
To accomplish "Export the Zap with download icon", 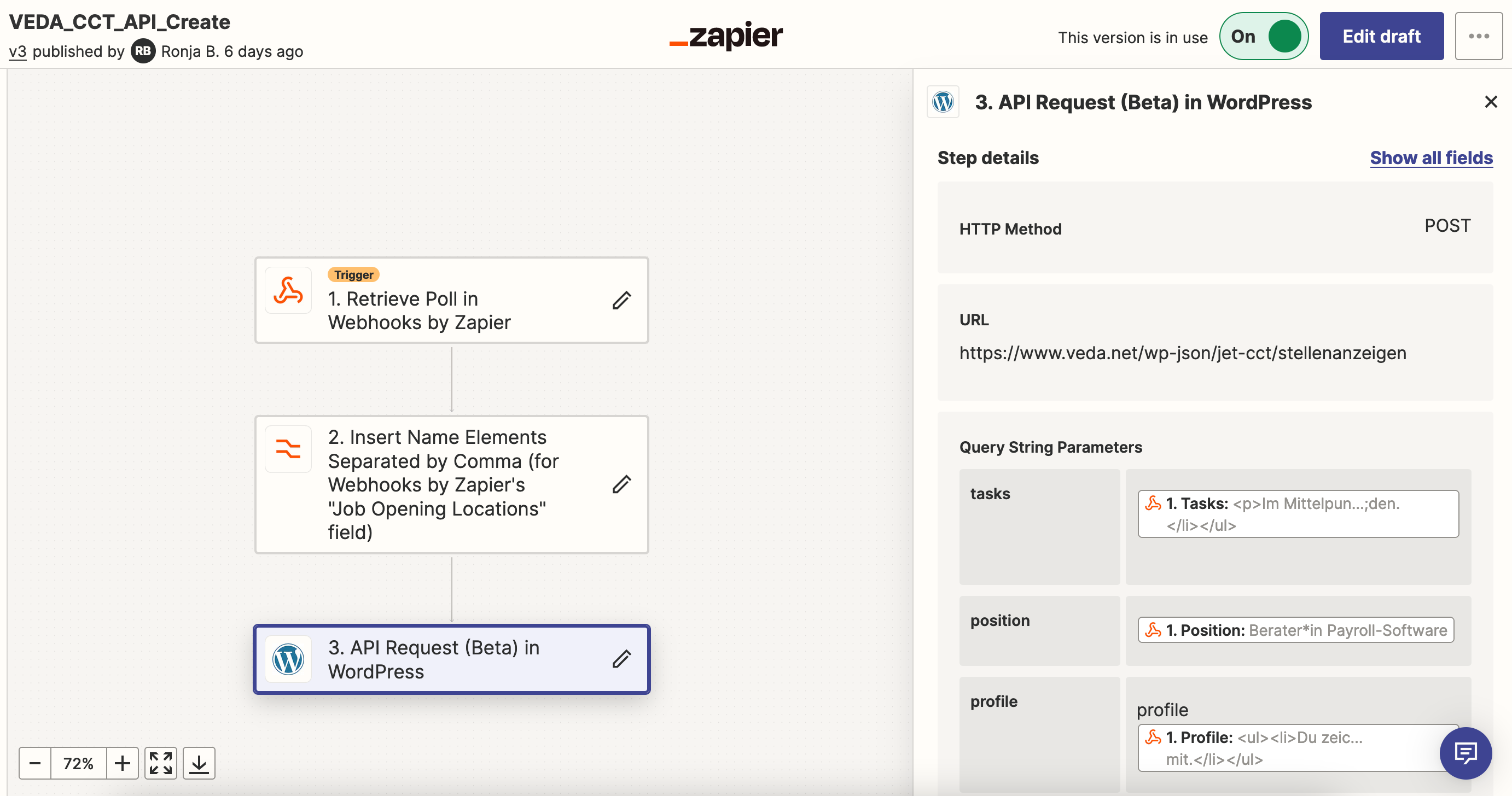I will tap(199, 763).
